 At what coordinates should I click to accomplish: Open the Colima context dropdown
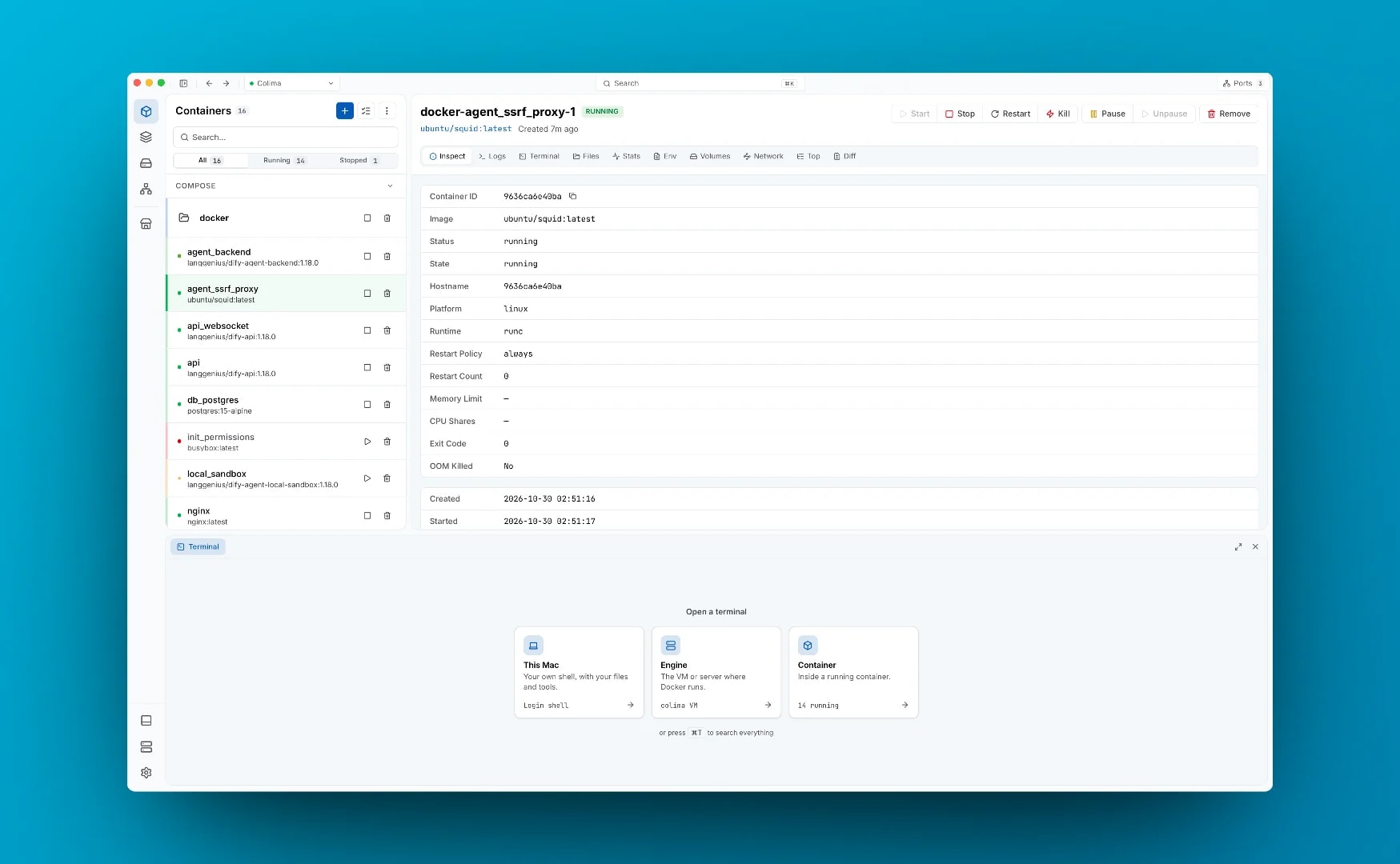pos(292,83)
